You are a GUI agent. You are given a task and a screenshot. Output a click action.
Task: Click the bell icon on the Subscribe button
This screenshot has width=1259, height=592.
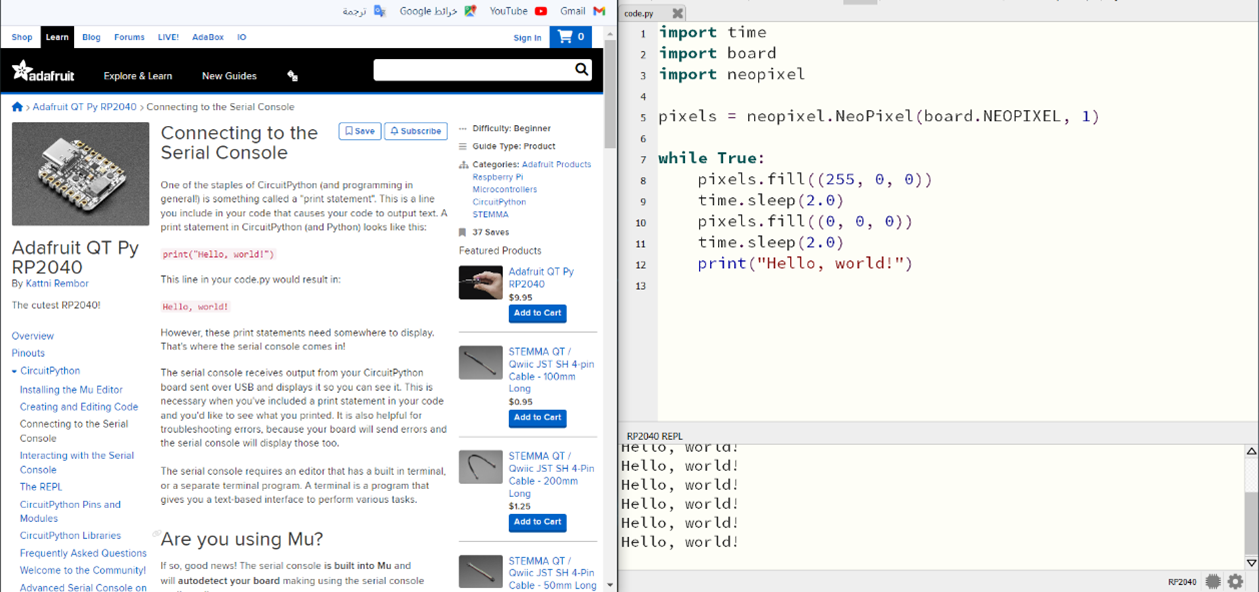coord(394,130)
